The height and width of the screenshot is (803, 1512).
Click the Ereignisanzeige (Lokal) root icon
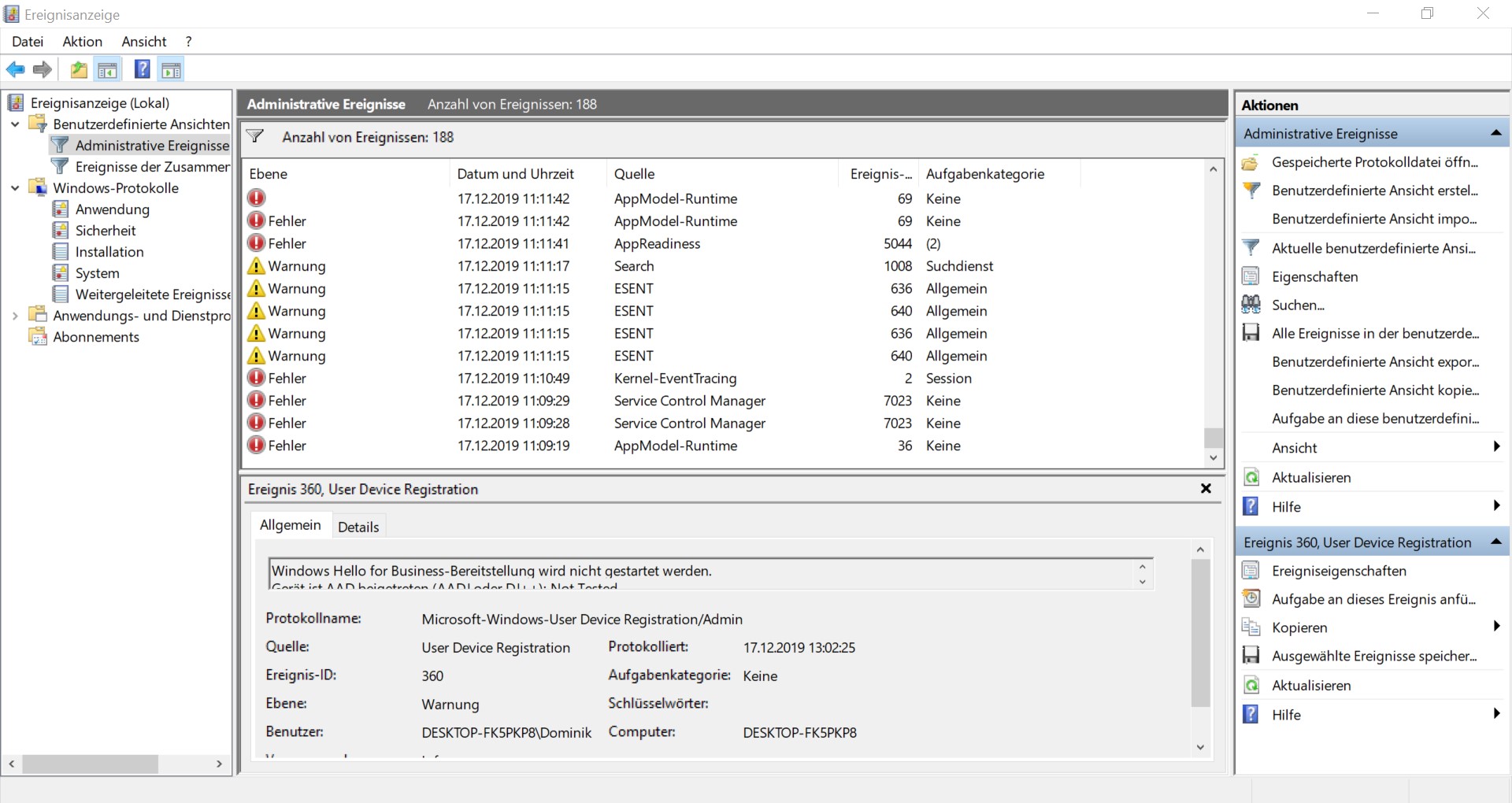16,102
